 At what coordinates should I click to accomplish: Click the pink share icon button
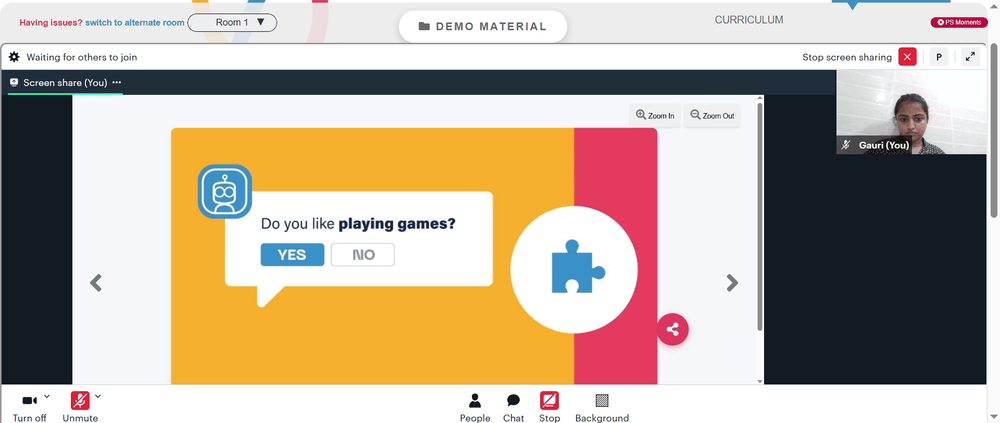click(673, 330)
